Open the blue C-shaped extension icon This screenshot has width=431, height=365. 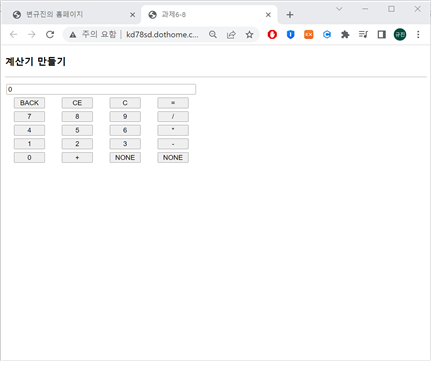pos(327,34)
